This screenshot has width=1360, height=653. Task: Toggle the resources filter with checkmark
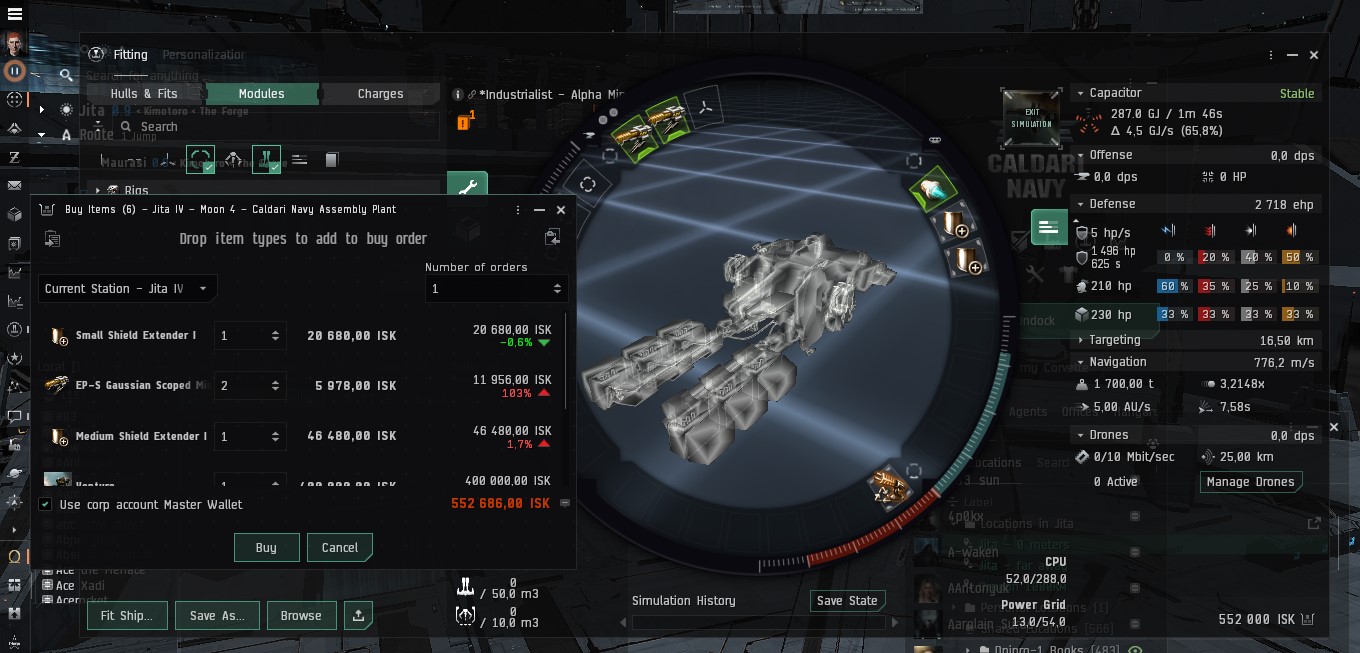click(x=266, y=159)
